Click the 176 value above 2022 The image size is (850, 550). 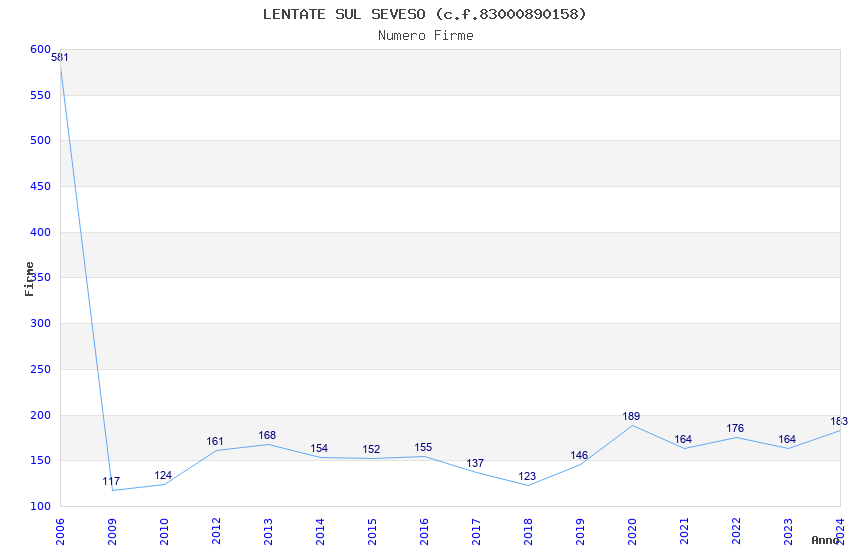tap(735, 428)
